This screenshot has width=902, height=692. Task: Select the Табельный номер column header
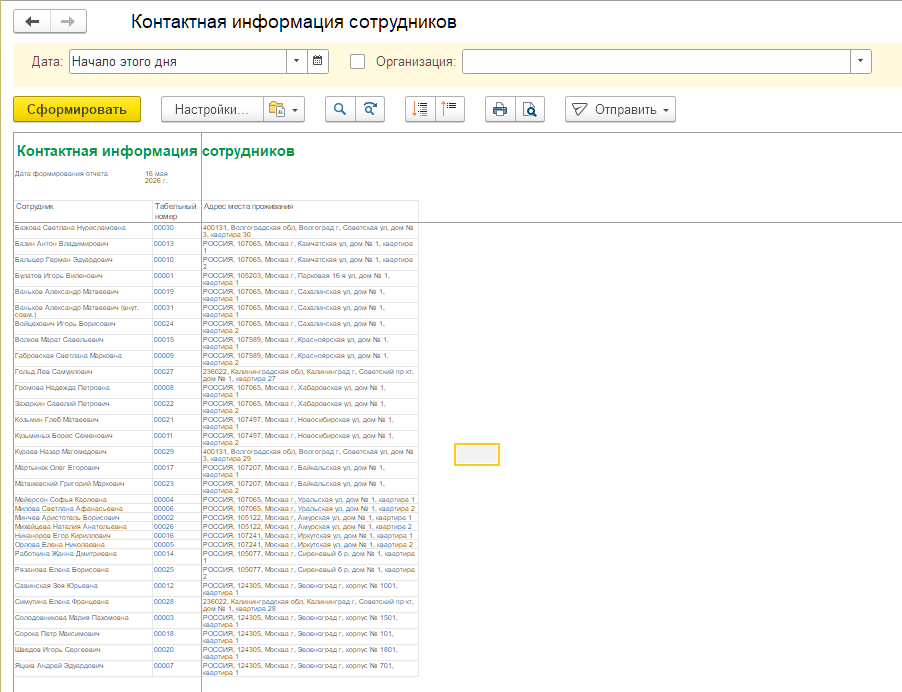175,211
